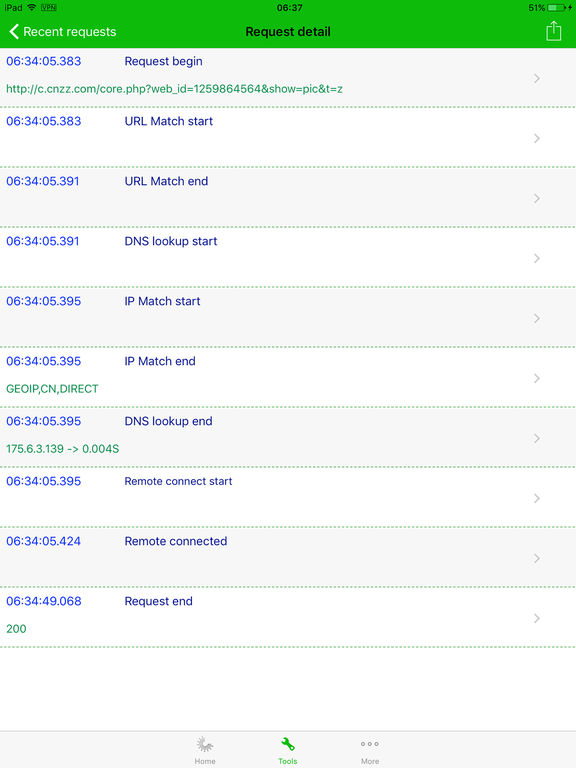This screenshot has width=576, height=768.
Task: Tap the c.cnzz.com request URL
Action: [x=174, y=89]
